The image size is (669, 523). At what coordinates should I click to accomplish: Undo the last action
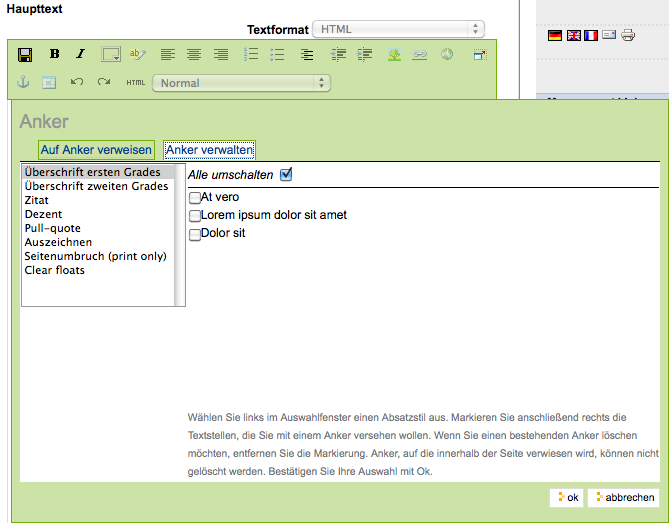coord(76,81)
